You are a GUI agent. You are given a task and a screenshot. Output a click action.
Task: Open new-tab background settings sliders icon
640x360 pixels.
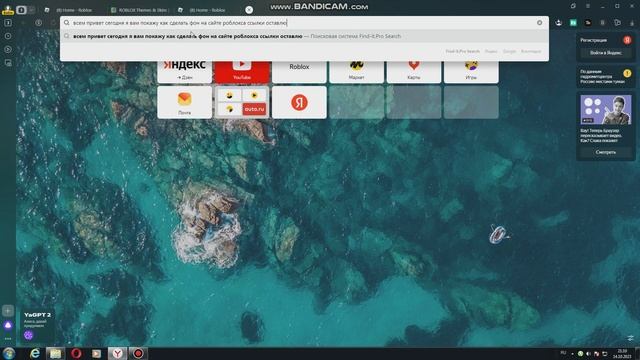(x=631, y=338)
